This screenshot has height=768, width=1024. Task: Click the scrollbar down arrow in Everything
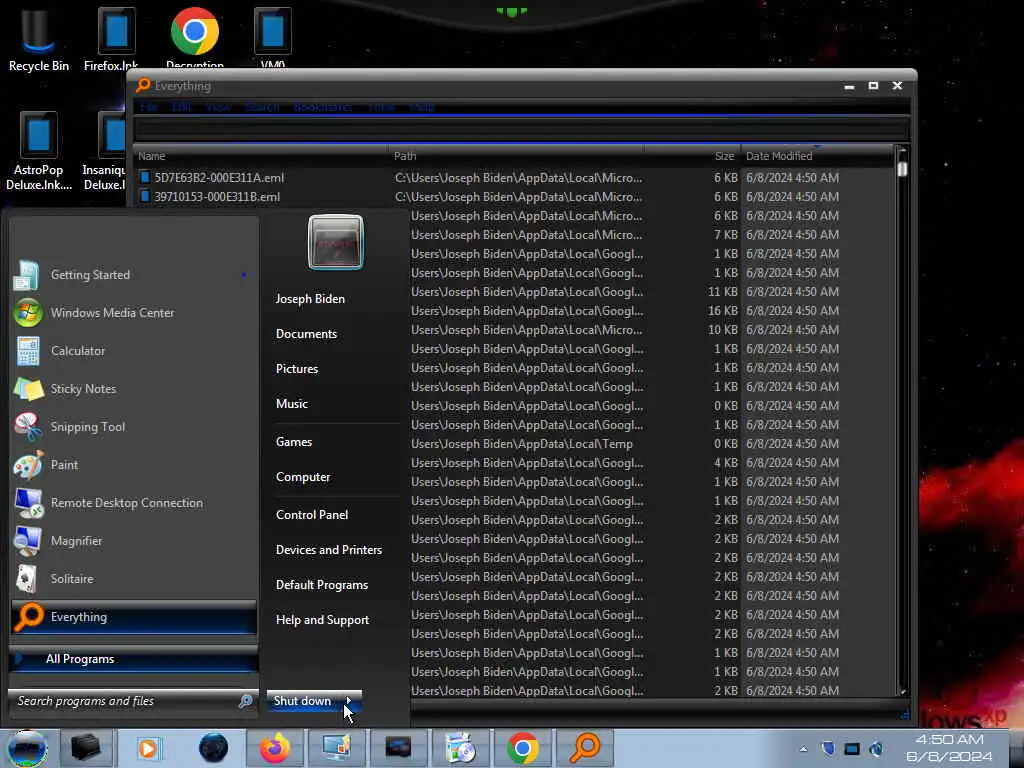tap(903, 692)
